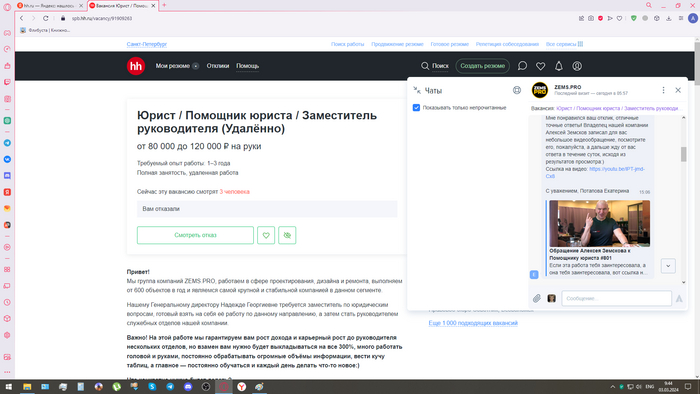Viewport: 700px width, 394px height.
Task: Open hh.ru notifications bell
Action: [558, 66]
